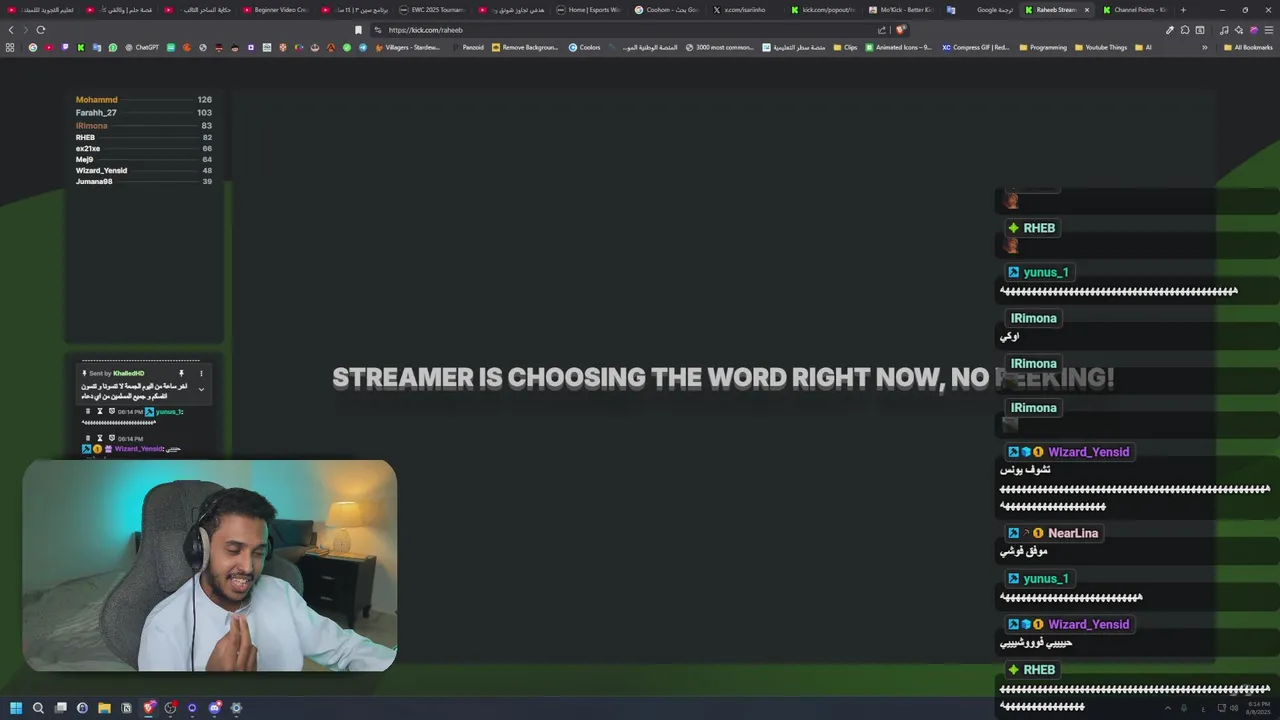1280x720 pixels.
Task: Ban yunus_1 using the shield icon
Action: pyautogui.click(x=112, y=411)
